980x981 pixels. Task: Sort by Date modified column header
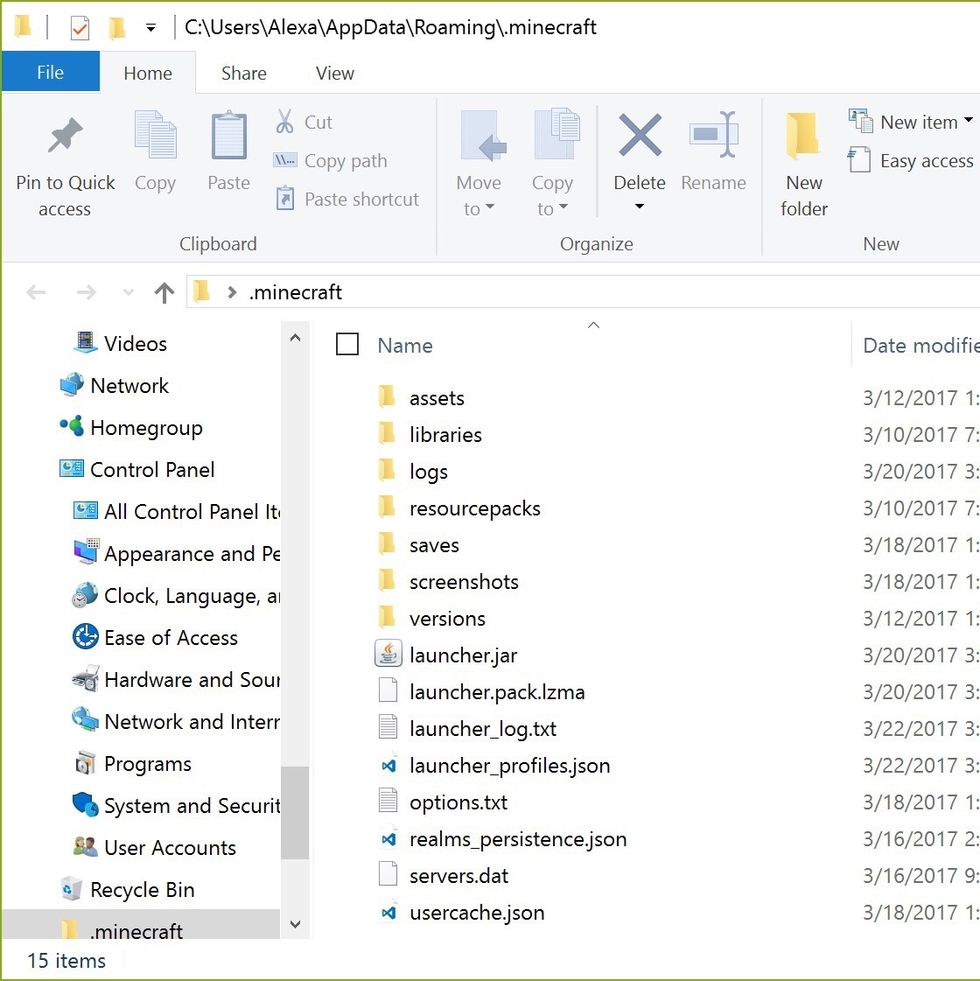pyautogui.click(x=918, y=345)
